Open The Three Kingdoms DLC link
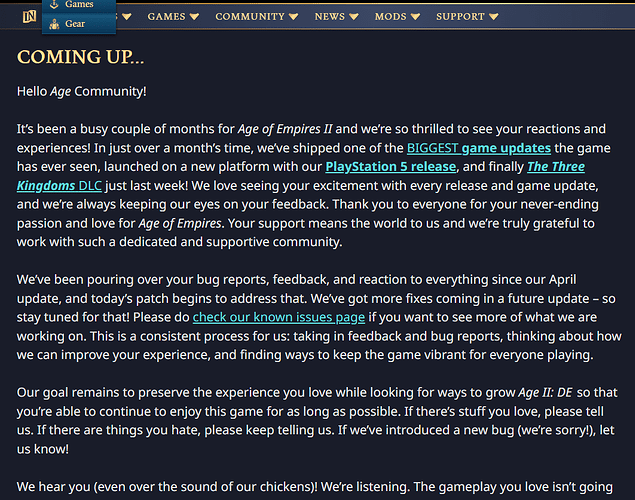The height and width of the screenshot is (500, 635). click(x=59, y=186)
